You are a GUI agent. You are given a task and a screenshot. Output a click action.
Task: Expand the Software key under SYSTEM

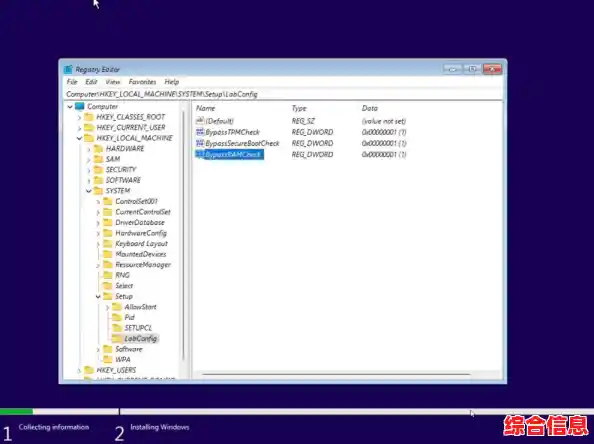pyautogui.click(x=98, y=349)
